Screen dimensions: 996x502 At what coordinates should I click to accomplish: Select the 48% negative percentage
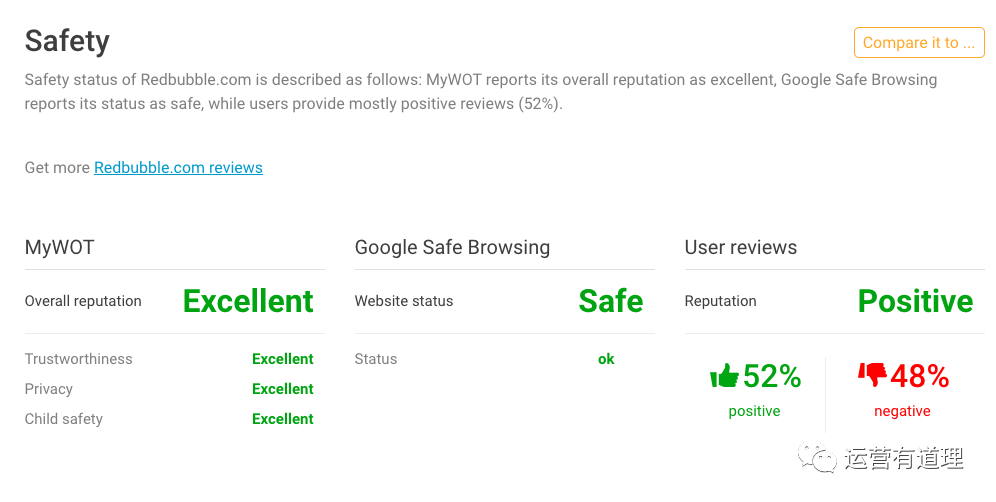tap(920, 376)
